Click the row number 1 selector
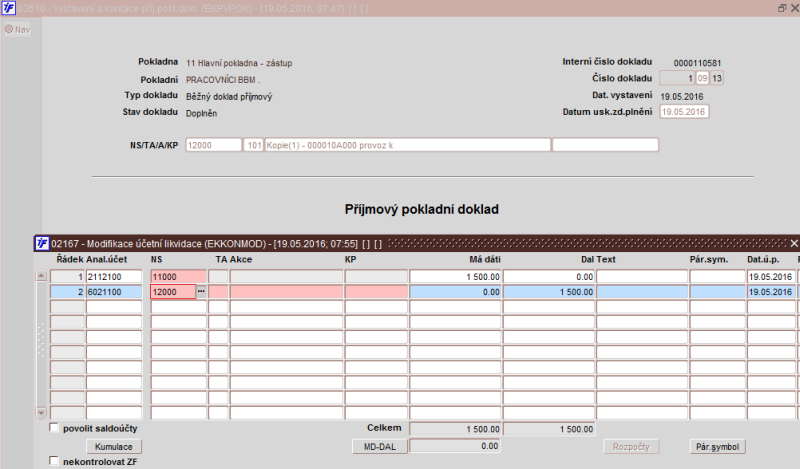Screen dimensions: 800x469 pyautogui.click(x=67, y=277)
